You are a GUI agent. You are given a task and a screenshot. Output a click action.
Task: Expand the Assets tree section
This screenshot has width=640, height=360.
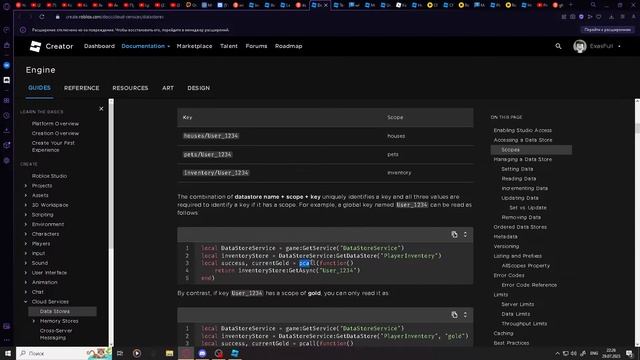coord(26,196)
